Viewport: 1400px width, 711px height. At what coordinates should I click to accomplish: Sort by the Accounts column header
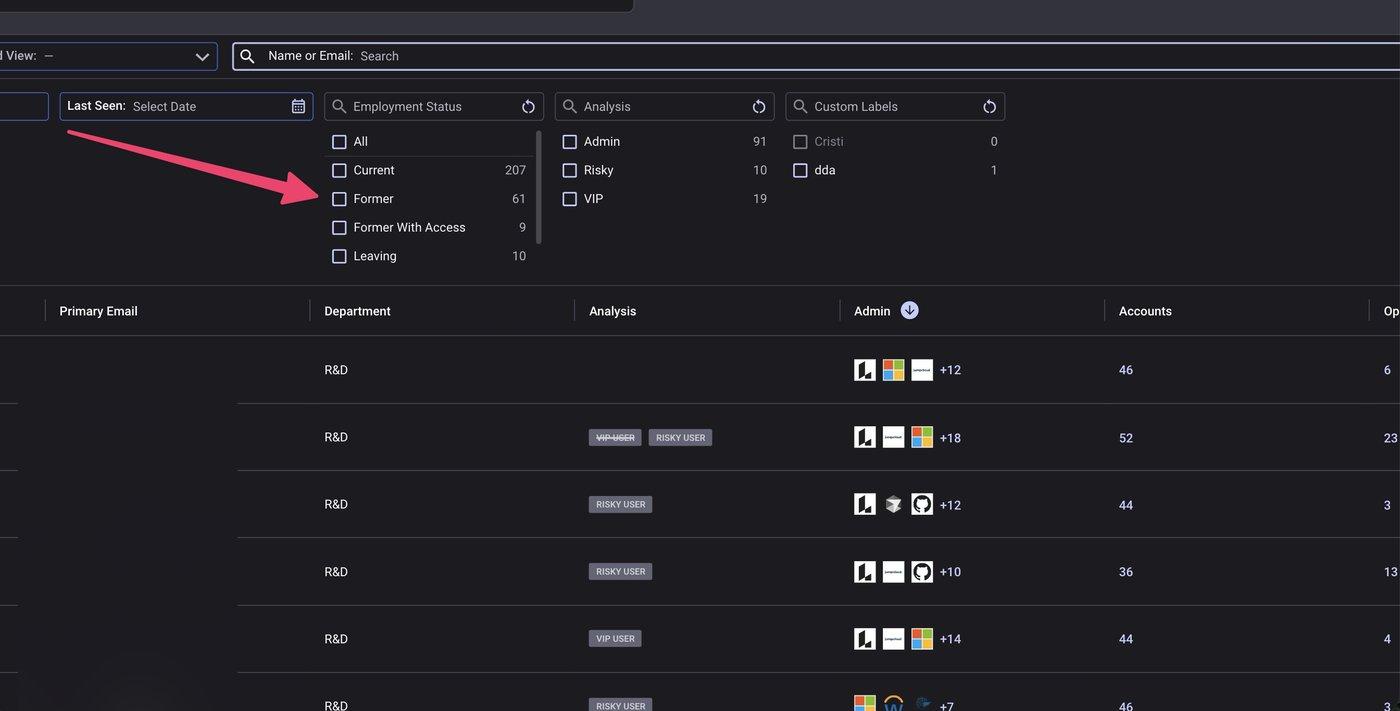(x=1145, y=311)
